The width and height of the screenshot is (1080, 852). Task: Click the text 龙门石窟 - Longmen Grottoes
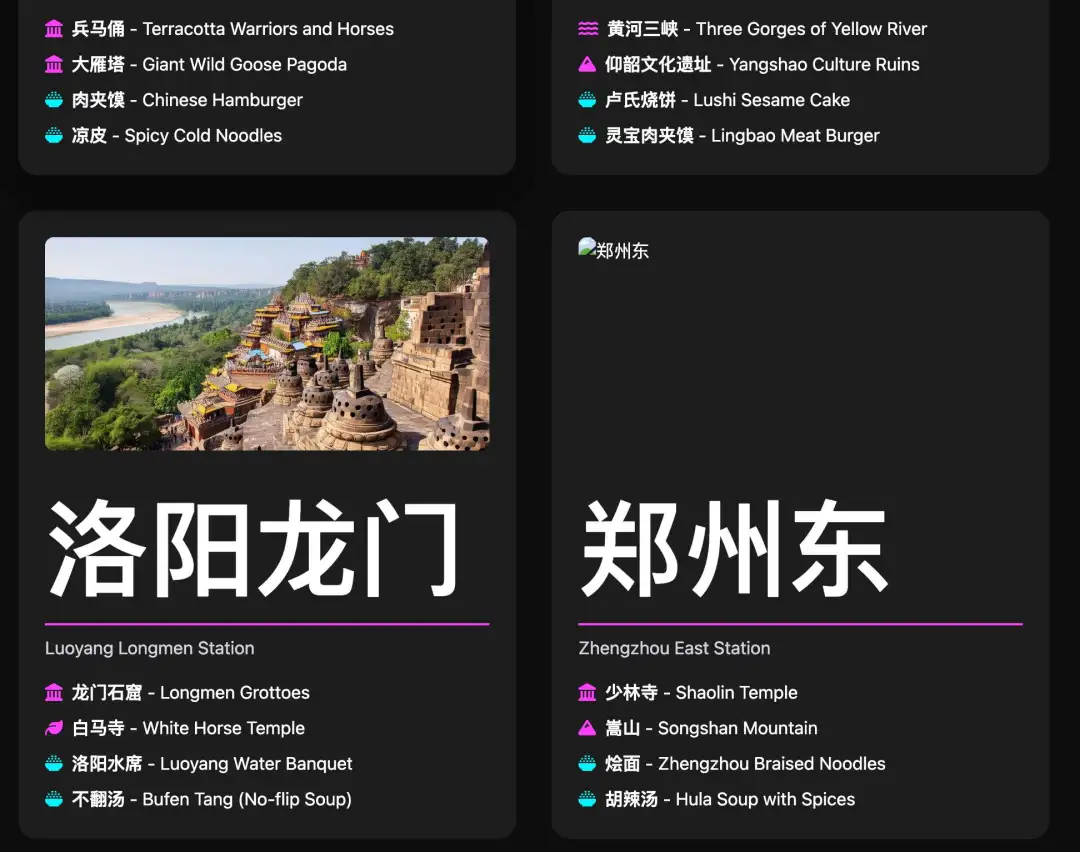[x=191, y=693]
